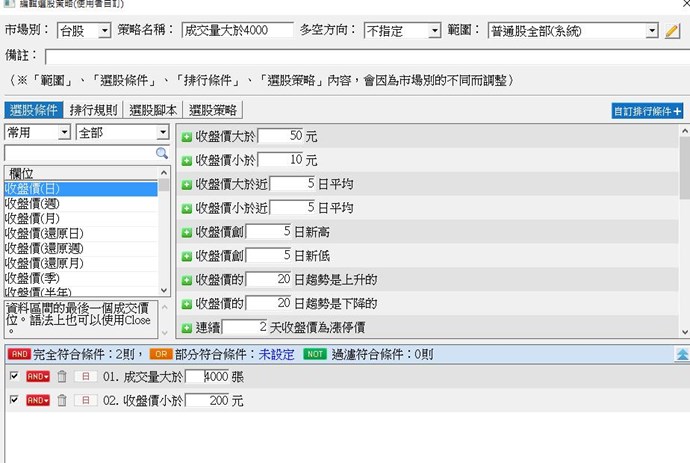The image size is (690, 463).
Task: Add the 收盤價大於 50 元 condition
Action: pyautogui.click(x=186, y=135)
